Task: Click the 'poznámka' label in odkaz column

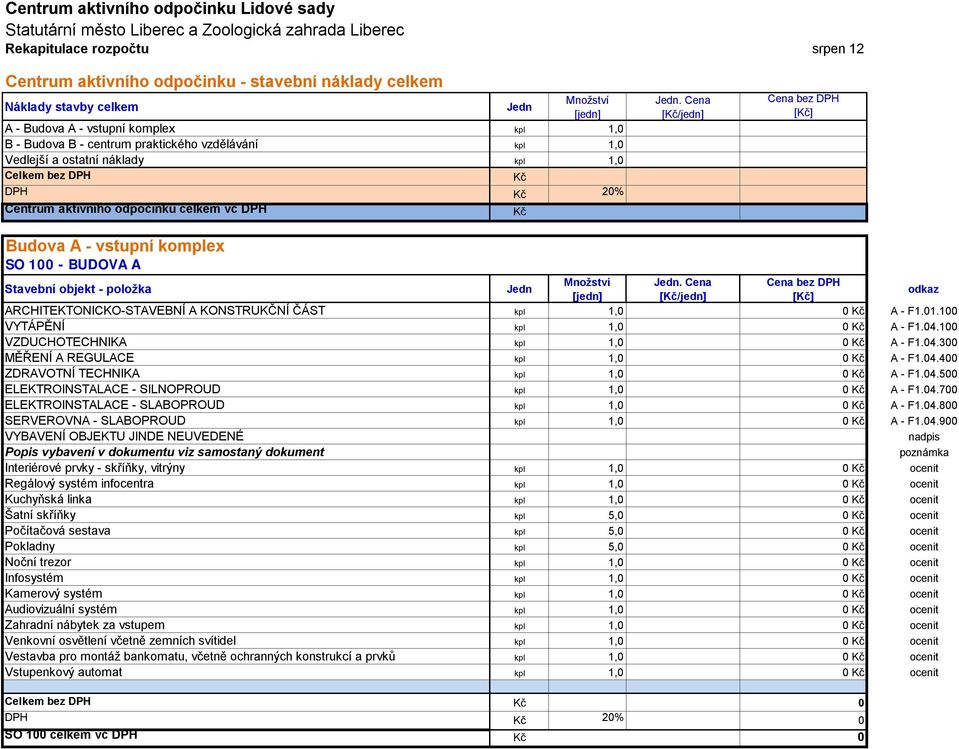Action: pos(924,453)
